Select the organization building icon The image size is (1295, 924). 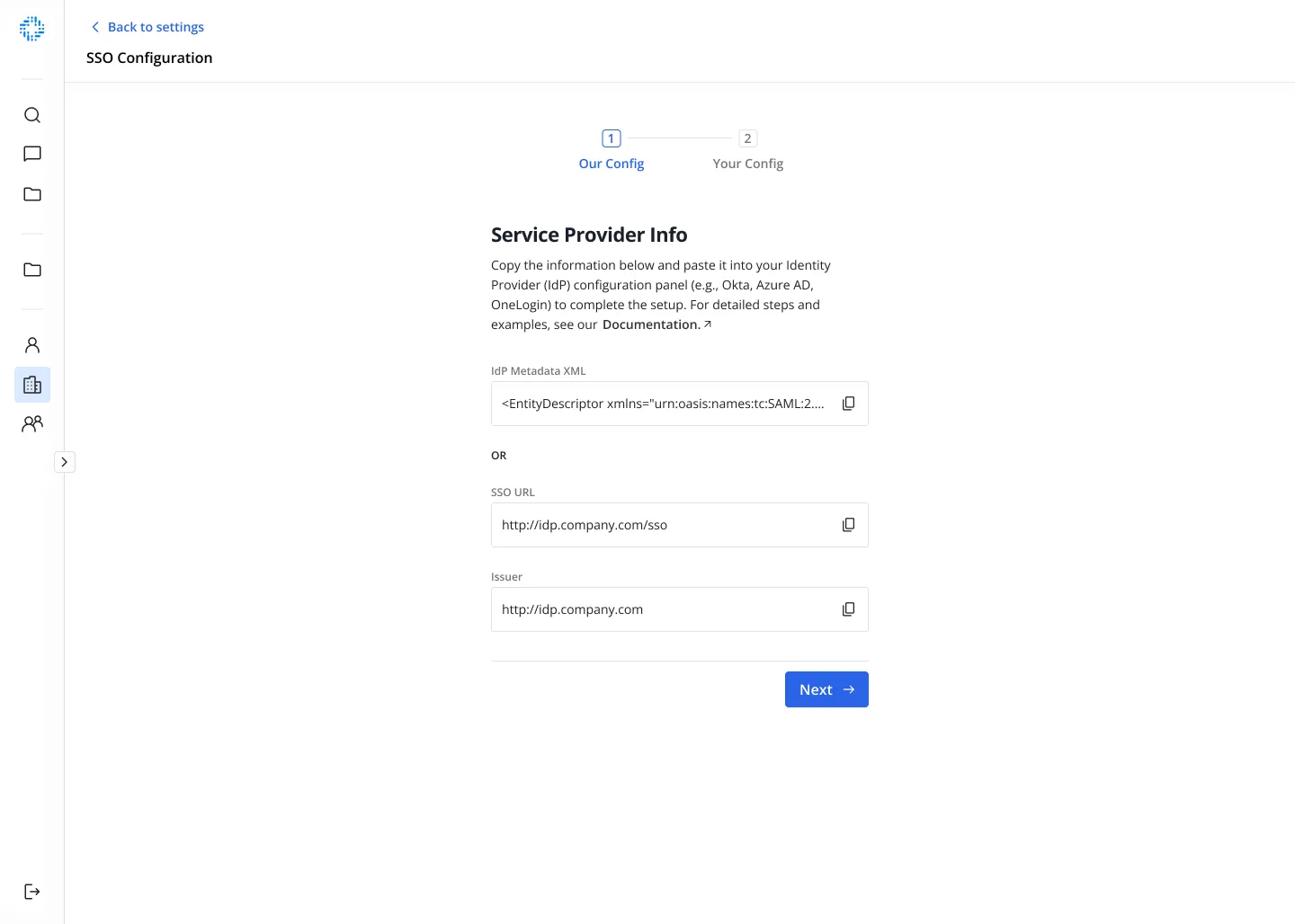click(x=32, y=385)
